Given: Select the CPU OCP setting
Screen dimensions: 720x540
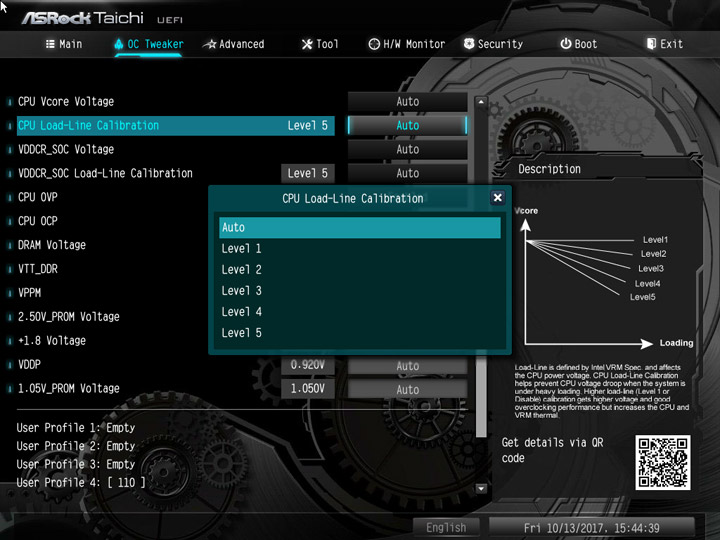Looking at the screenshot, I should (38, 221).
